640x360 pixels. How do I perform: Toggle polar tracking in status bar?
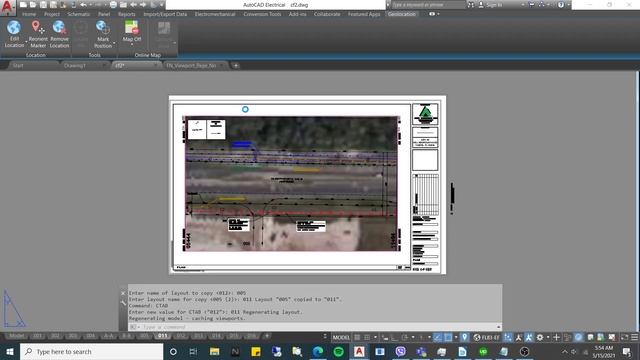(404, 337)
